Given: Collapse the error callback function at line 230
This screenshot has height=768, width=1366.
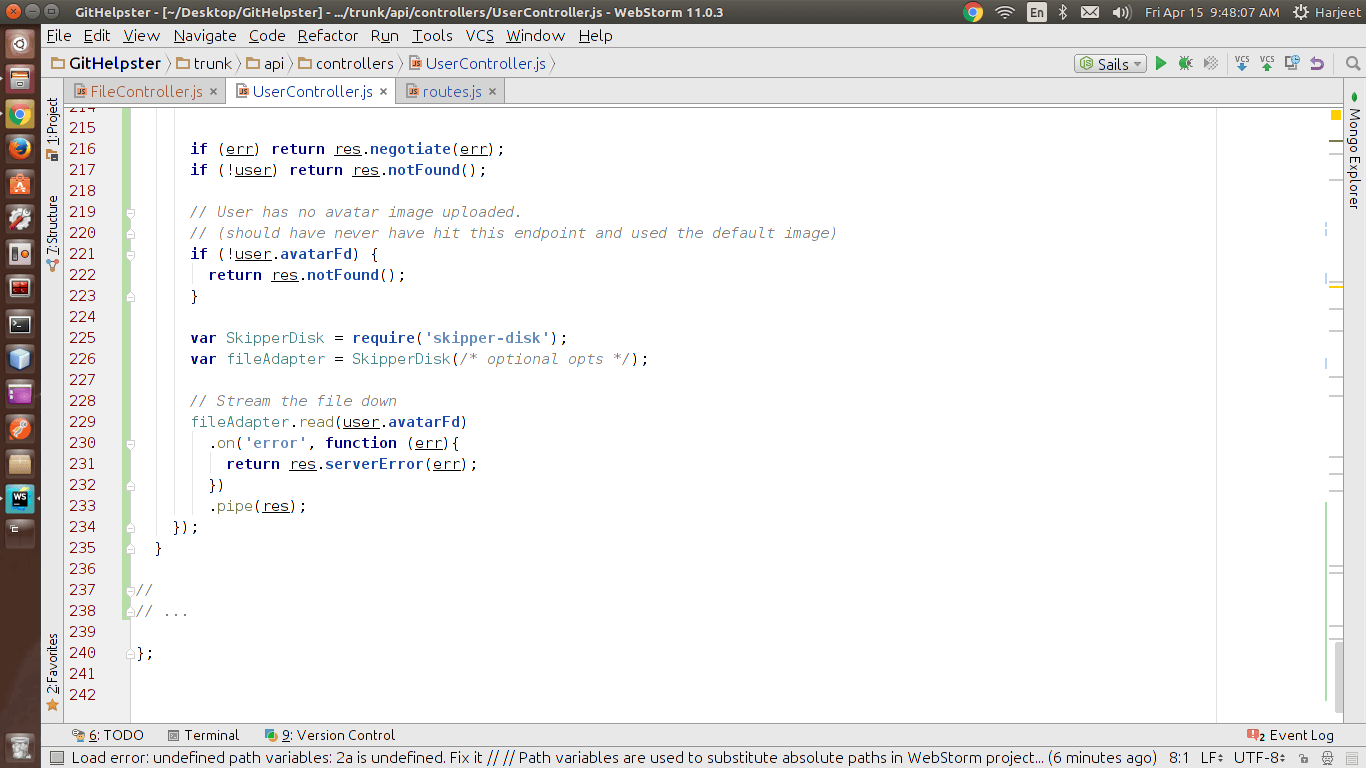Looking at the screenshot, I should click(131, 443).
